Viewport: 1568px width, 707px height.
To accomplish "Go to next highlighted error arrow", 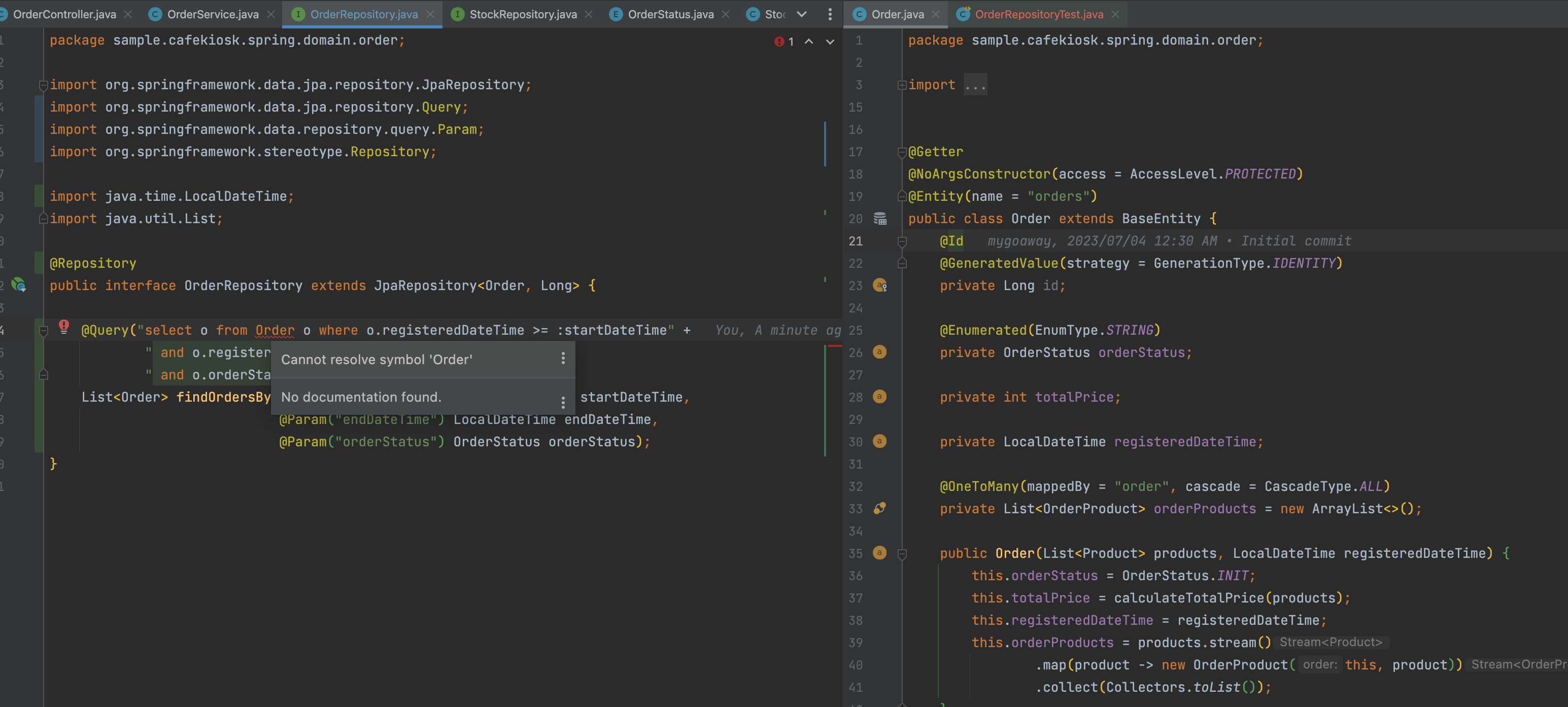I will coord(830,42).
